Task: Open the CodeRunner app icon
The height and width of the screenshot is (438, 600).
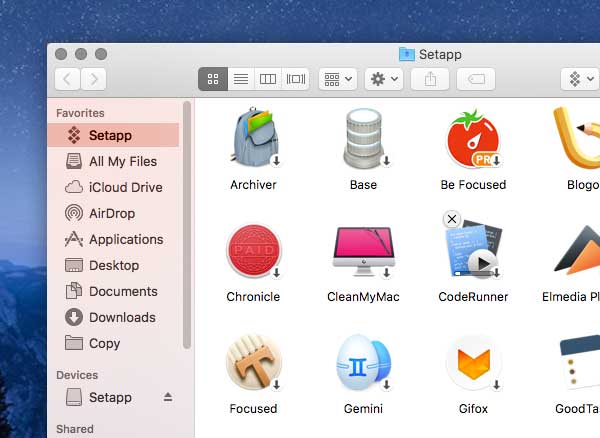Action: (474, 249)
